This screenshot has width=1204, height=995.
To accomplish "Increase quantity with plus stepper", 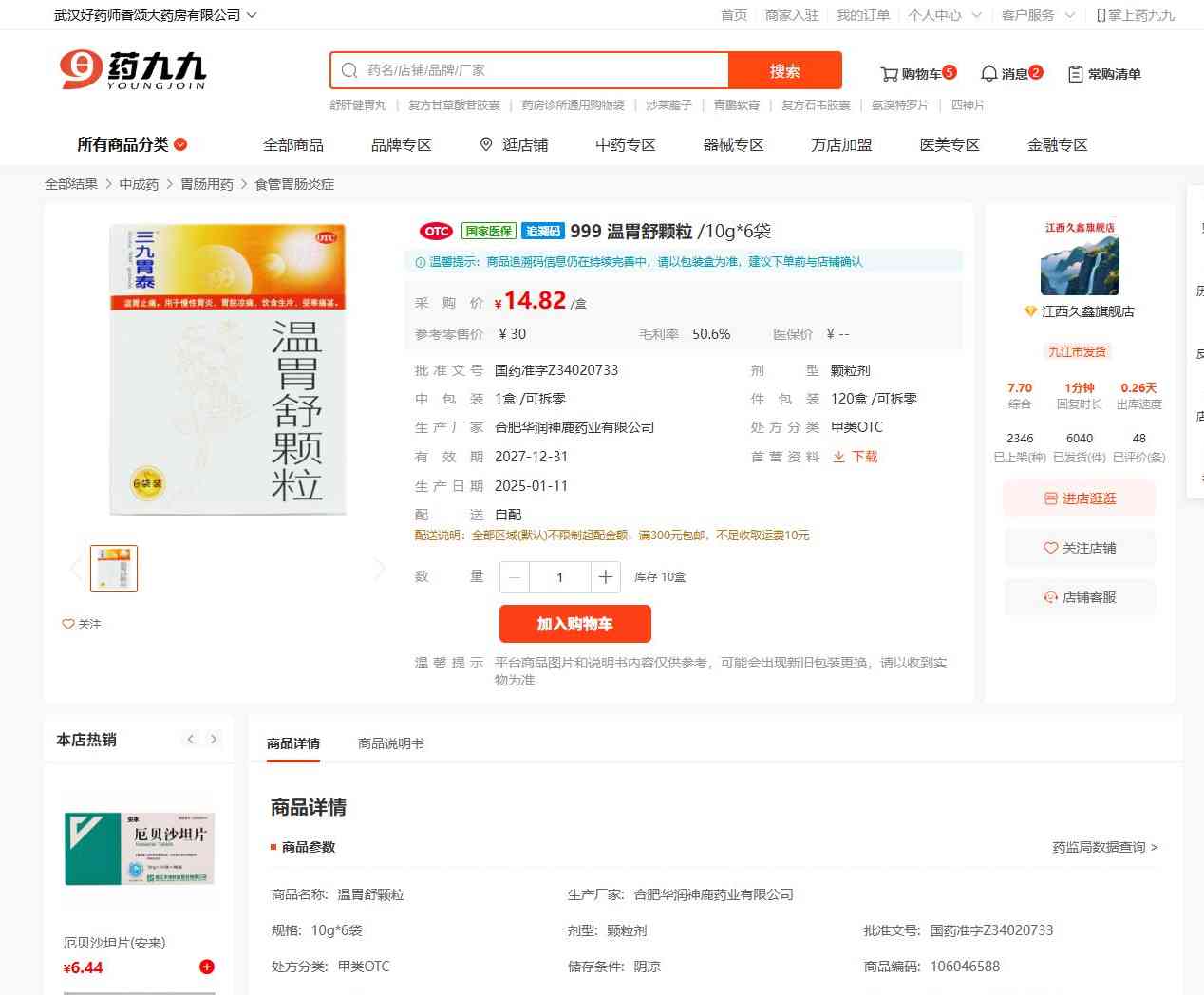I will (x=605, y=577).
